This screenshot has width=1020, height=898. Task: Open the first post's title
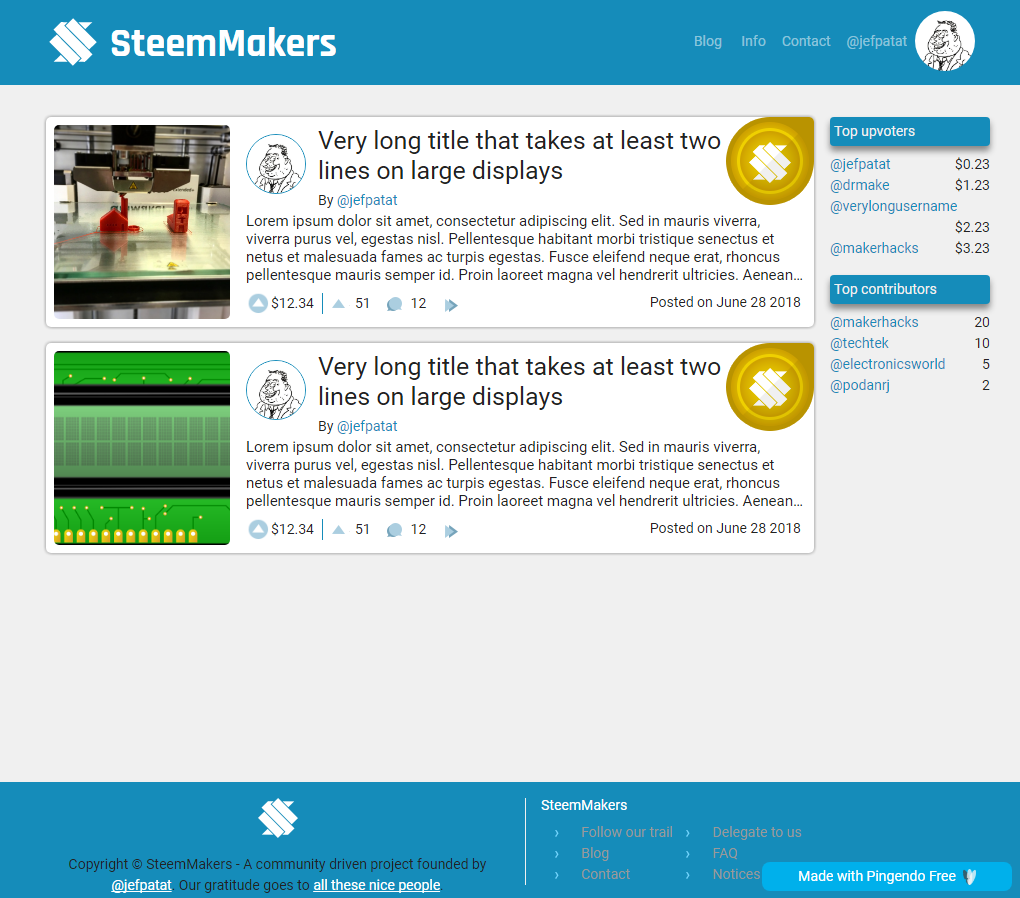tap(519, 156)
